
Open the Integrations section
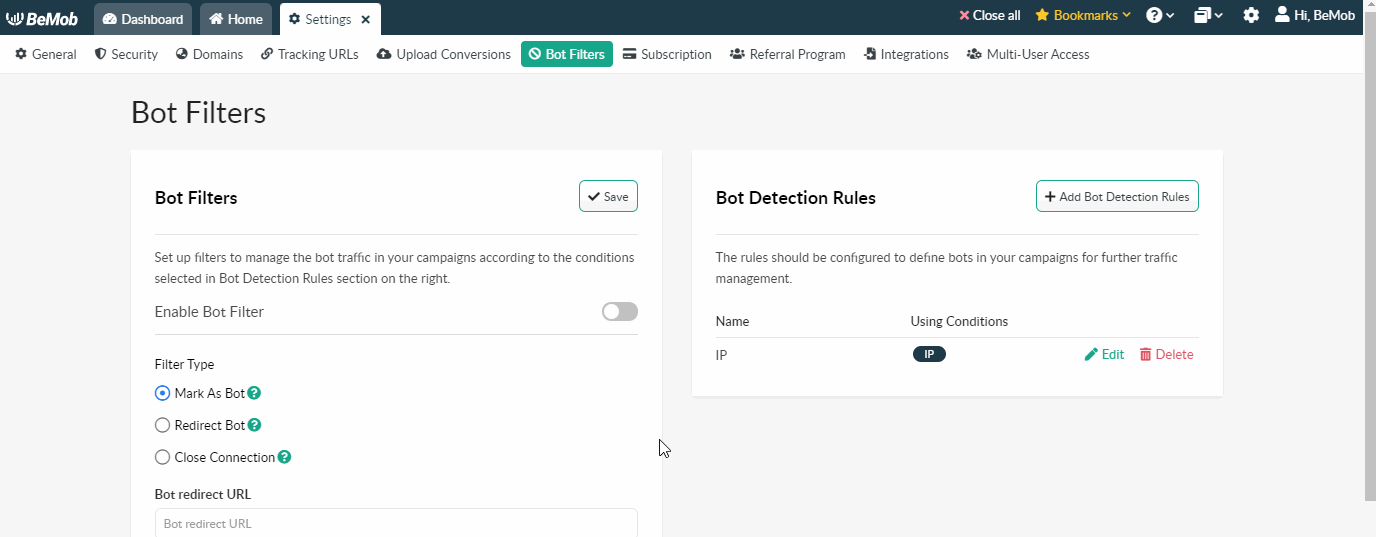(x=906, y=54)
